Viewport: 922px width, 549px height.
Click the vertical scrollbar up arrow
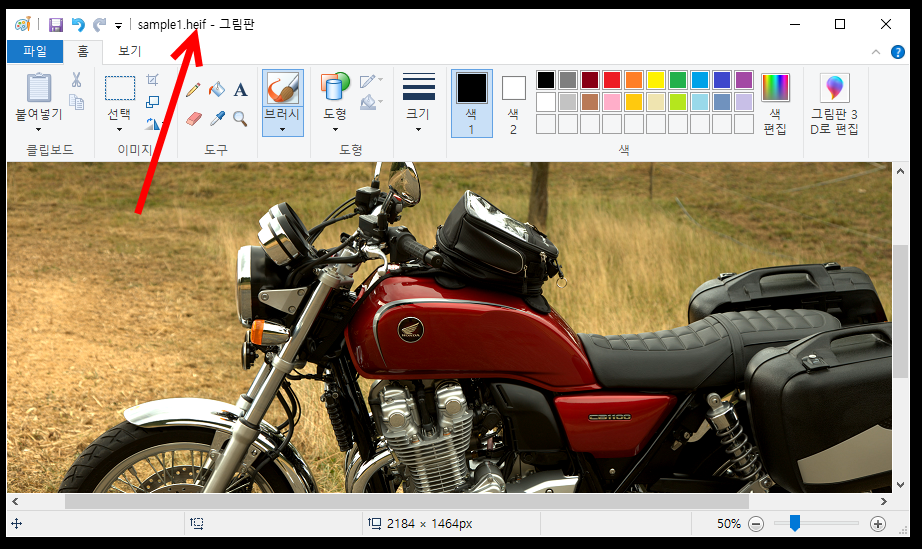coord(900,171)
